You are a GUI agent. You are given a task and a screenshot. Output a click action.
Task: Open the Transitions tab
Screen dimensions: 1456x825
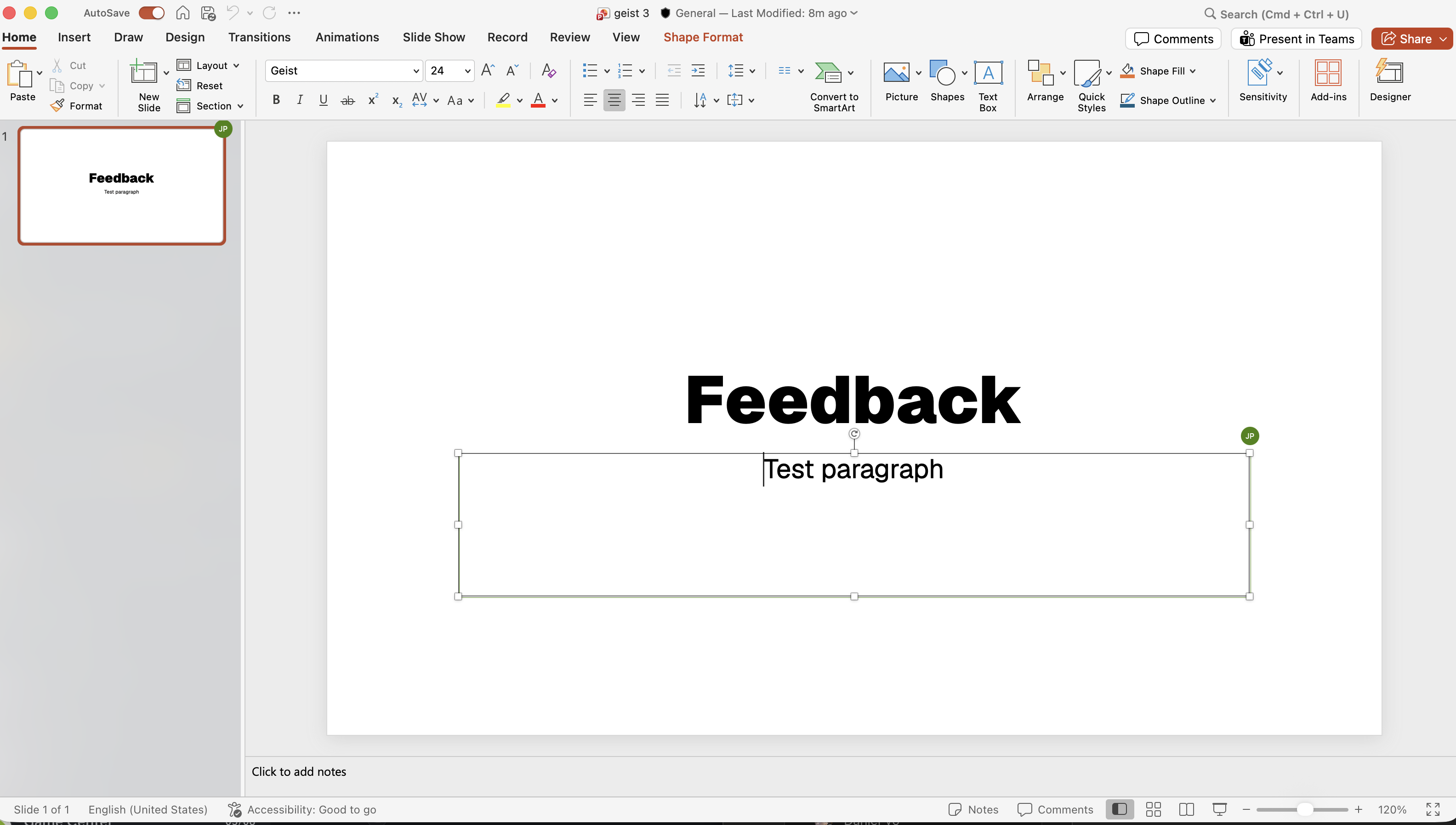(259, 37)
